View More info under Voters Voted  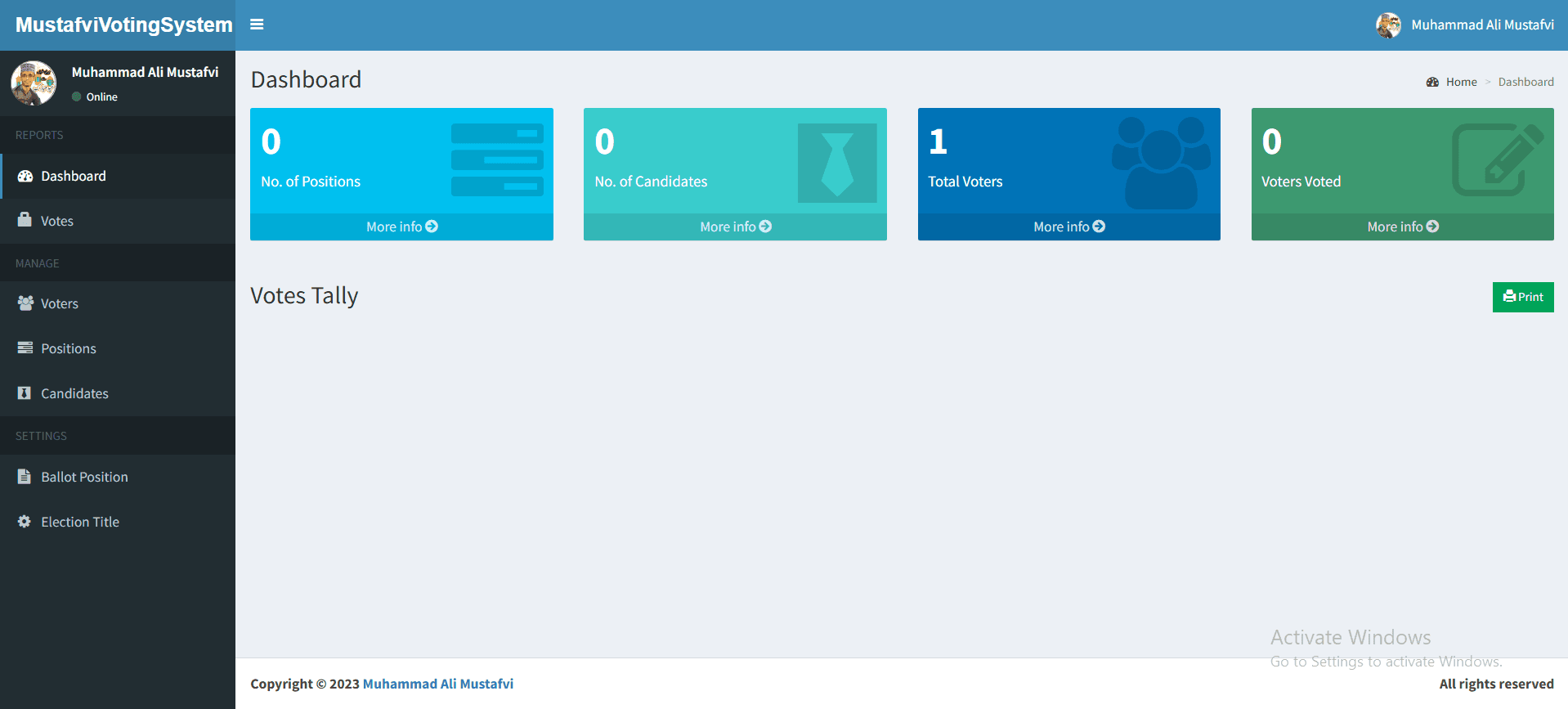[x=1402, y=227]
